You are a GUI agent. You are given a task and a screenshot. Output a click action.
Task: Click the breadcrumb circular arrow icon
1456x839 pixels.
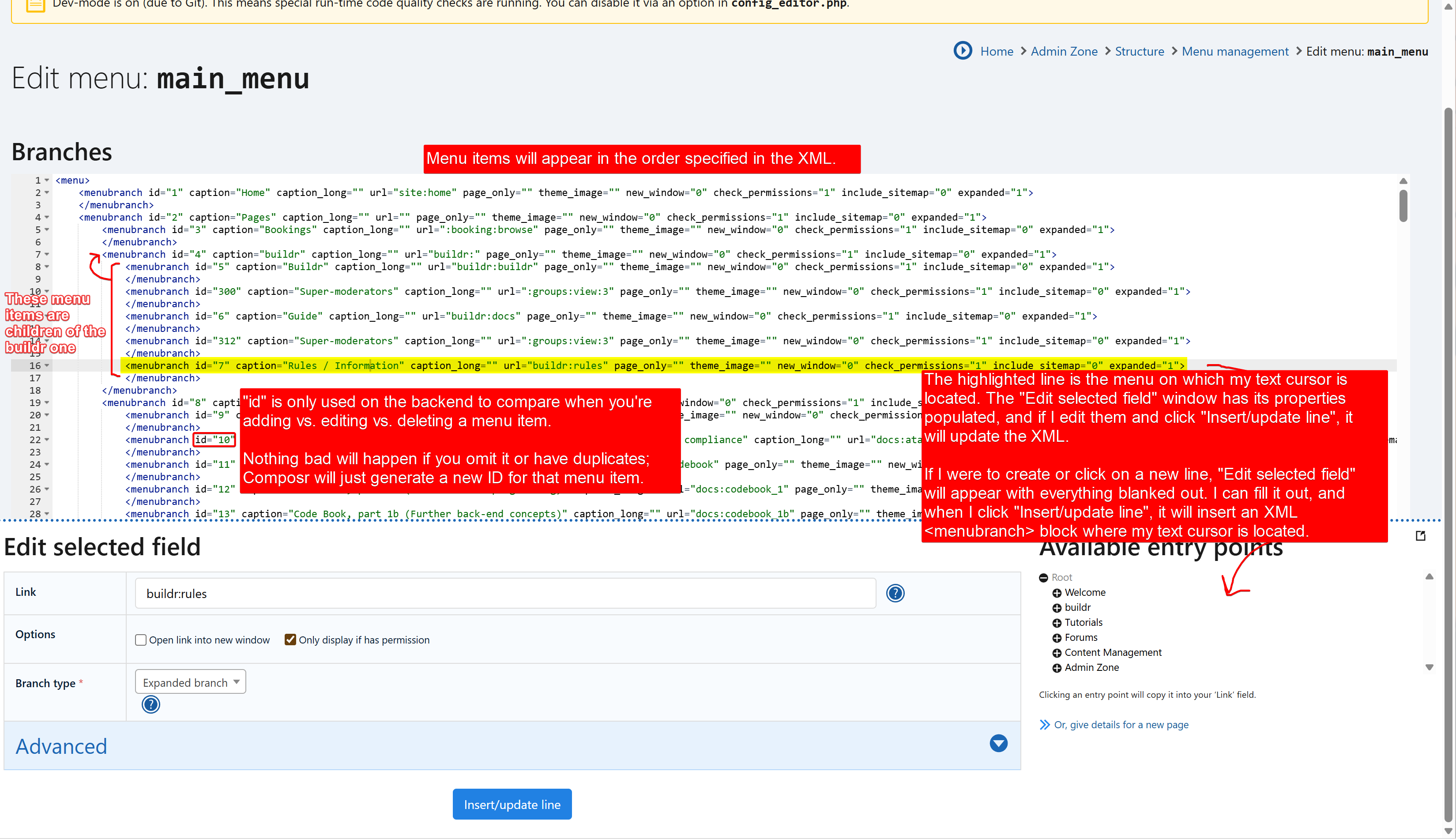962,51
